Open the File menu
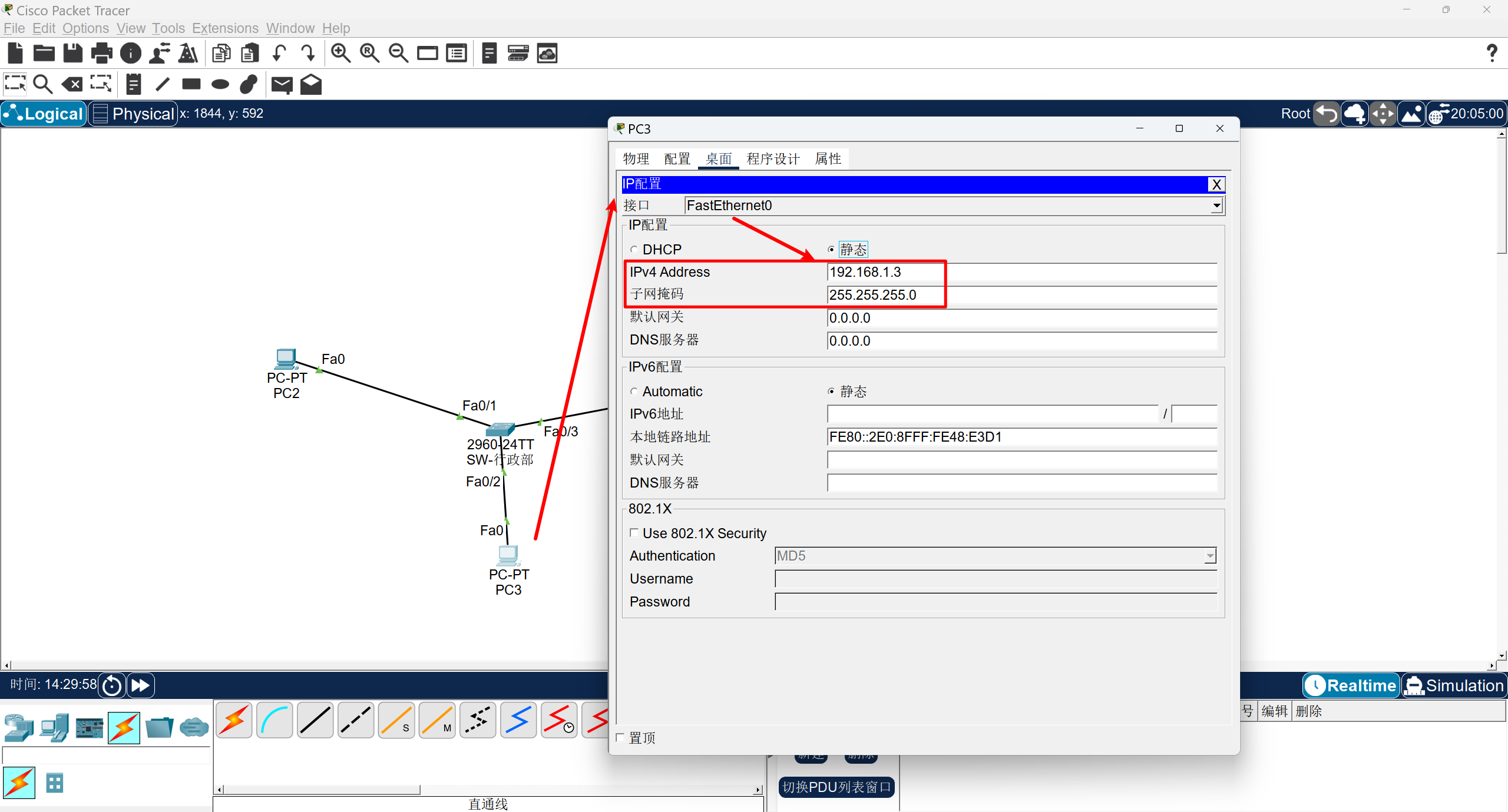Viewport: 1508px width, 812px height. [14, 28]
